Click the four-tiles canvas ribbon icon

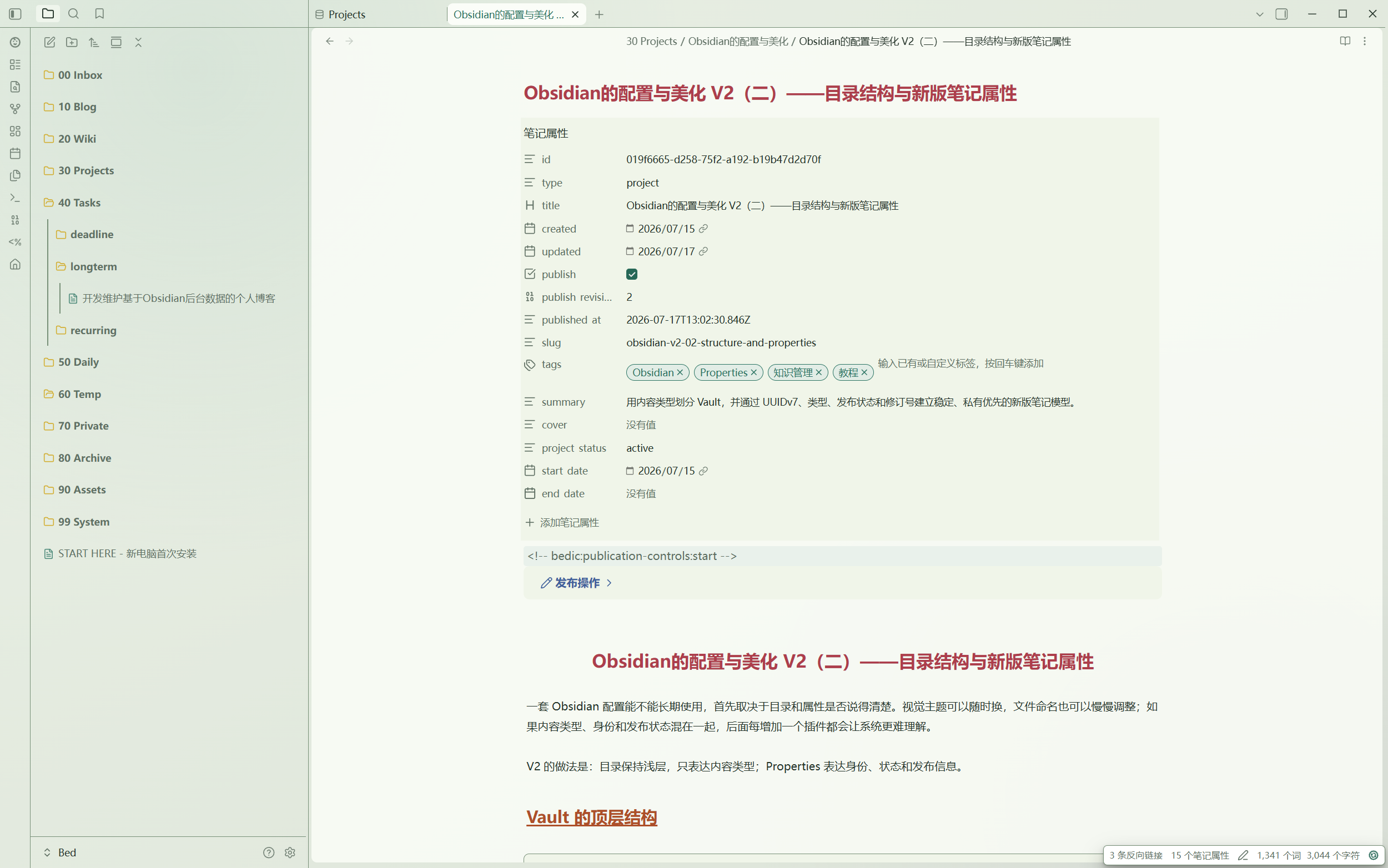tap(16, 132)
